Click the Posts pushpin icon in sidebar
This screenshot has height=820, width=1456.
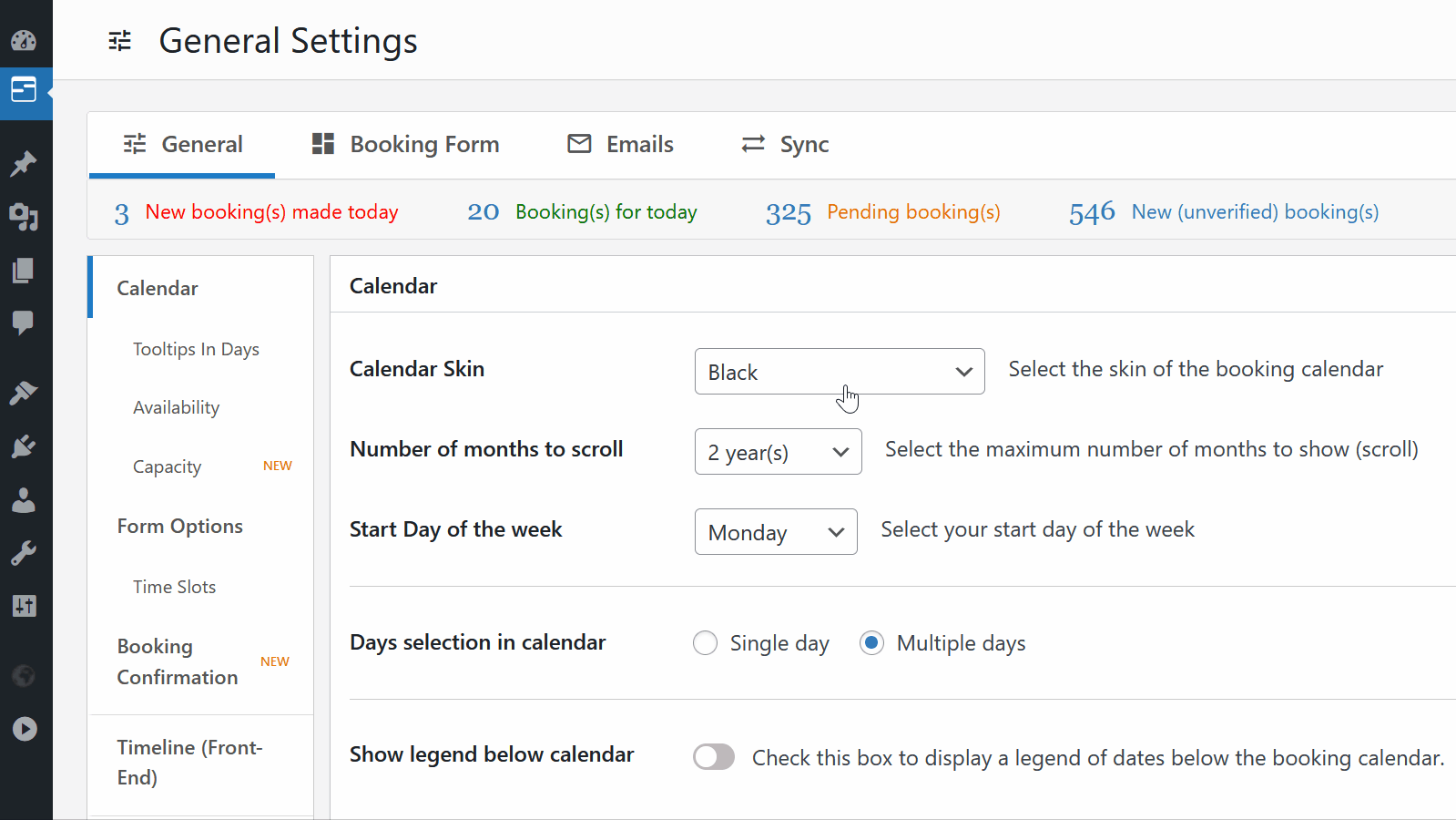coord(24,163)
